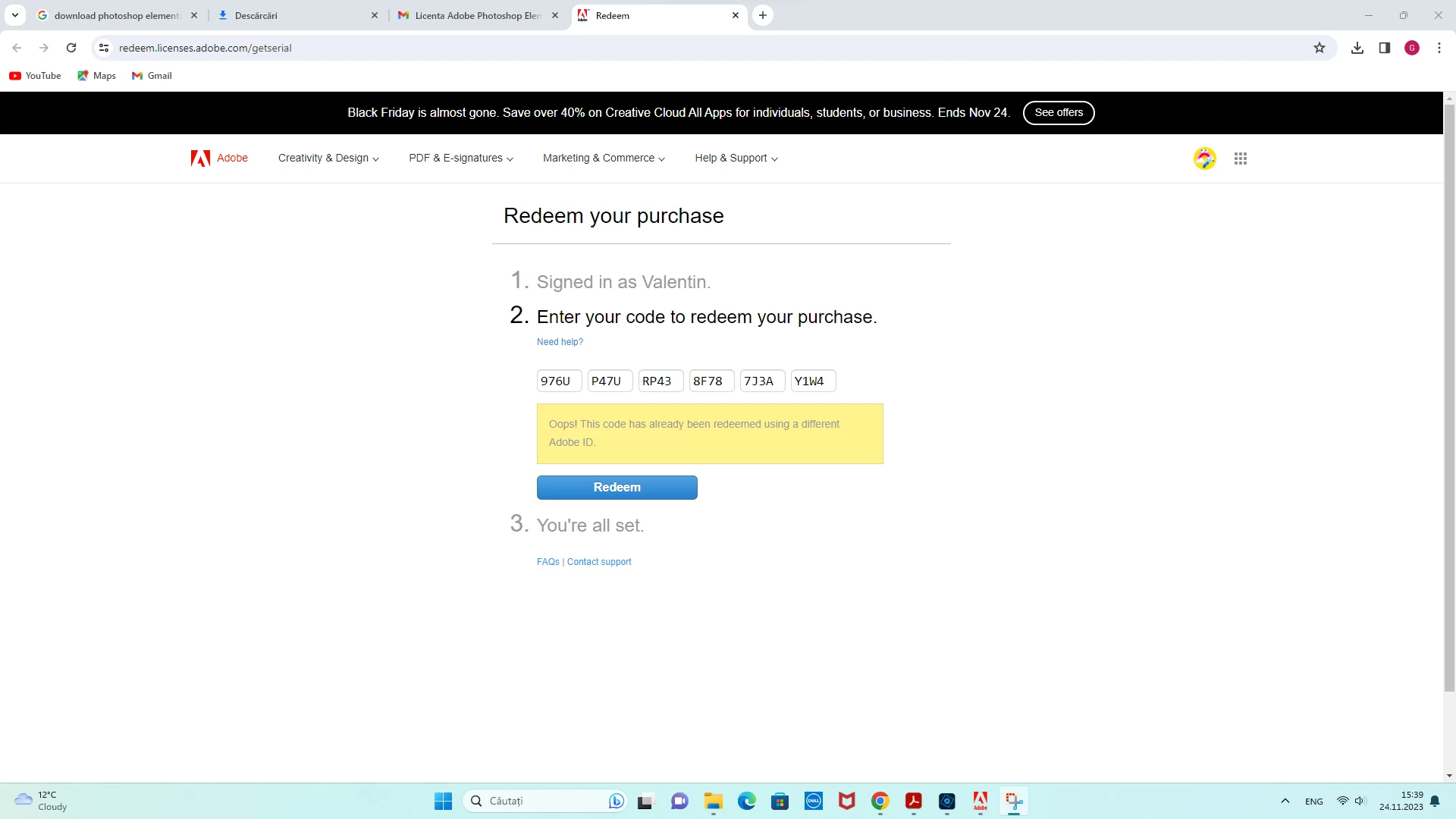Open the Dell app in the taskbar
1456x819 pixels.
[x=813, y=802]
